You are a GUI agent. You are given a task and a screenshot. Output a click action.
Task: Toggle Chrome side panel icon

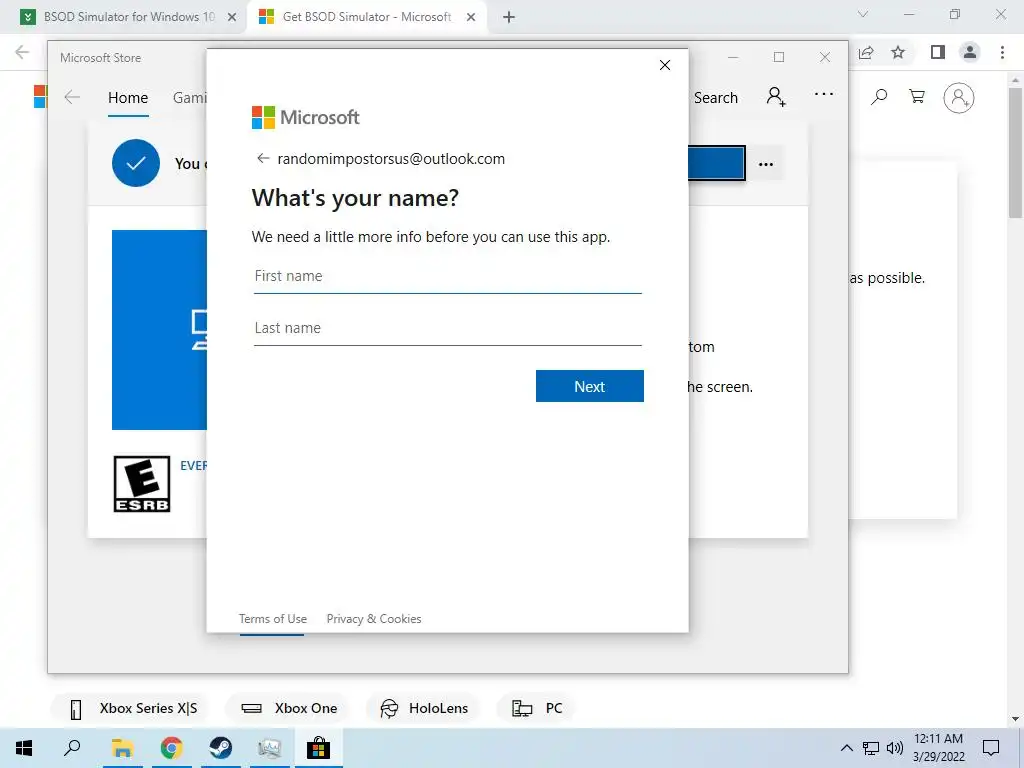click(938, 52)
